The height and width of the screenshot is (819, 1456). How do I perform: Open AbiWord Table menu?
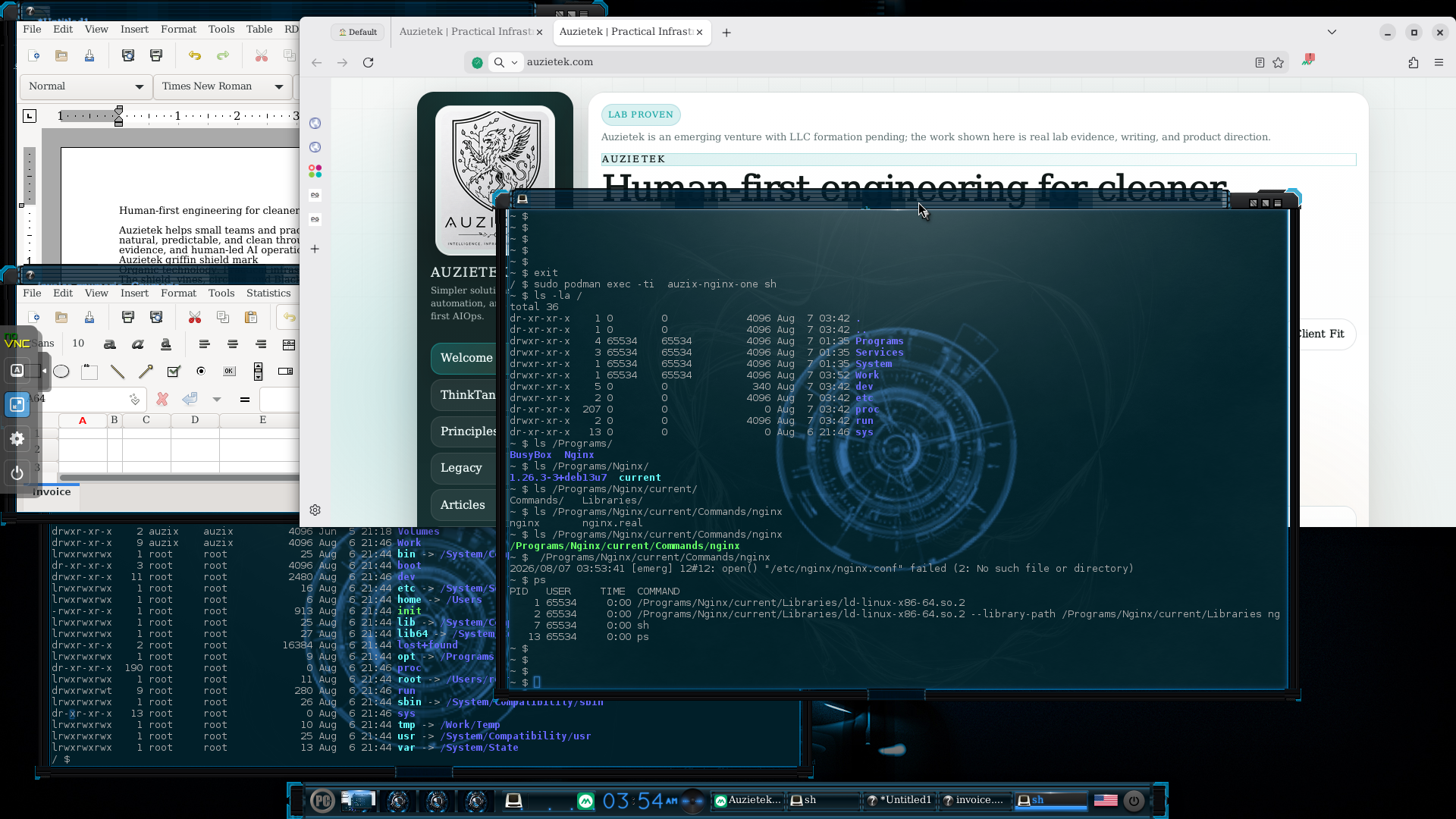259,29
